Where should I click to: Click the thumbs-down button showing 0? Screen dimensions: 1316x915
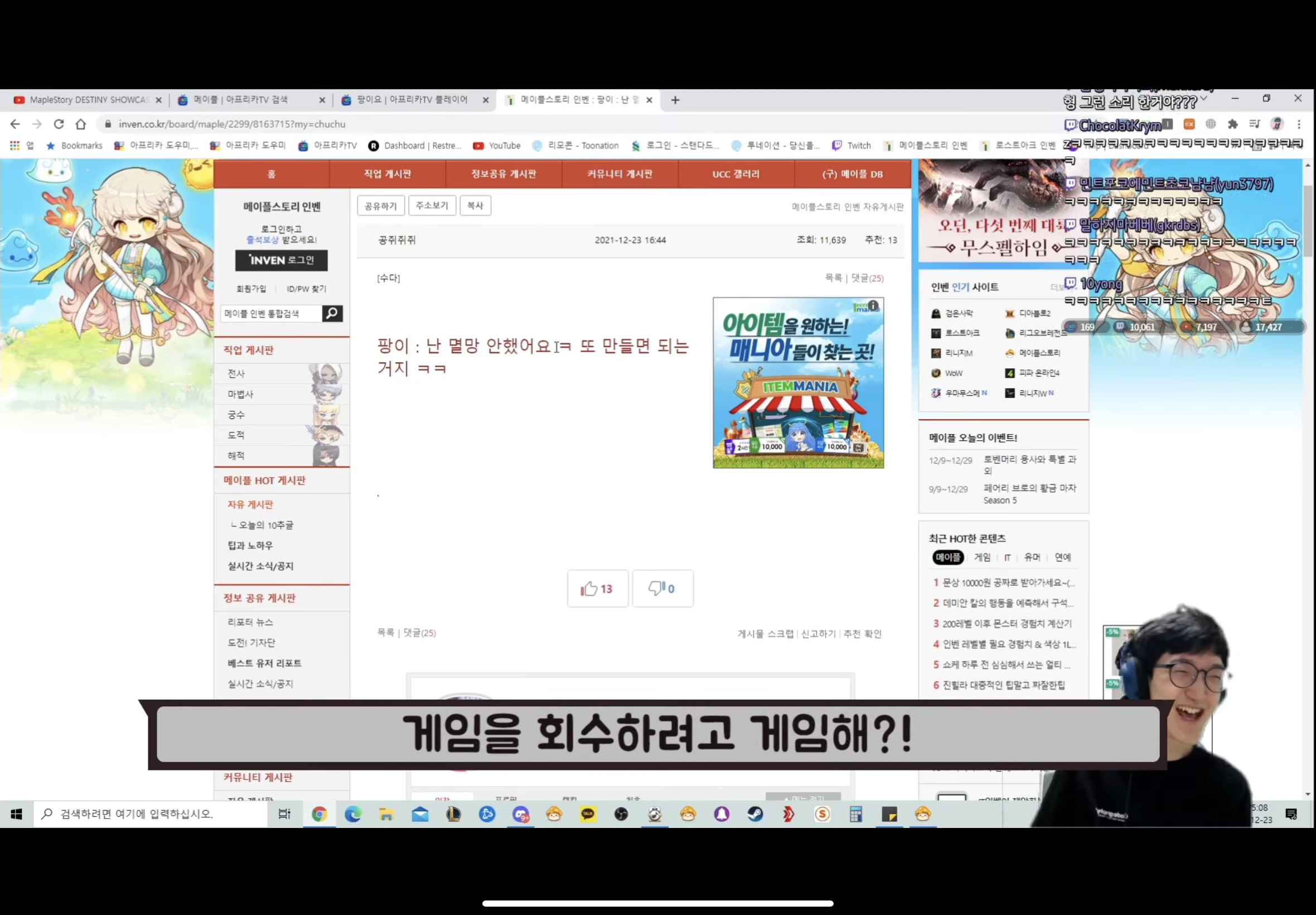coord(662,588)
